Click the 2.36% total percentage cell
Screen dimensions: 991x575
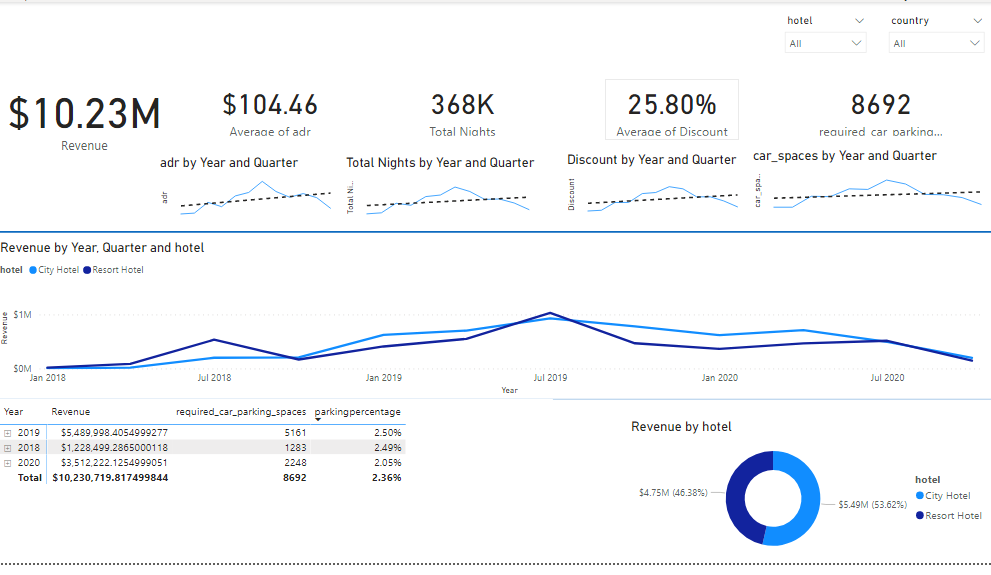point(387,478)
